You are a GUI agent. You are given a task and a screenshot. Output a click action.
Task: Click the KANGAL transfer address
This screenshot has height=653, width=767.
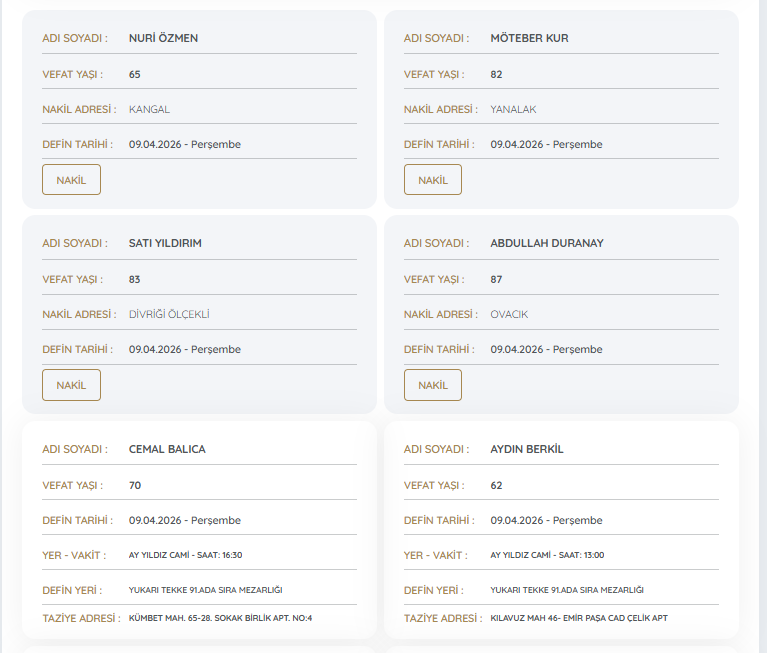149,109
